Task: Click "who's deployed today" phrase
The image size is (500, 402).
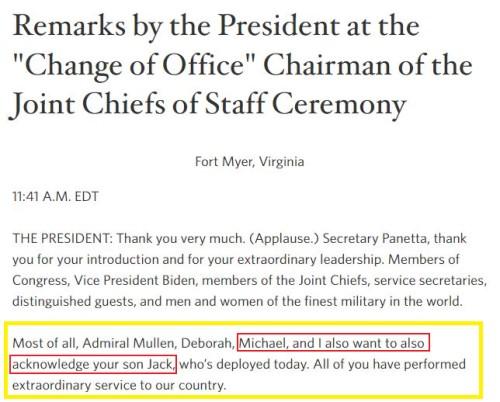Action: [243, 364]
